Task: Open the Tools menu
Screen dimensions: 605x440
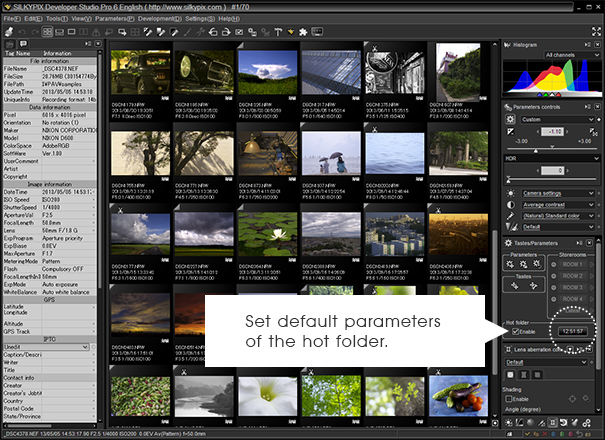Action: pyautogui.click(x=56, y=19)
